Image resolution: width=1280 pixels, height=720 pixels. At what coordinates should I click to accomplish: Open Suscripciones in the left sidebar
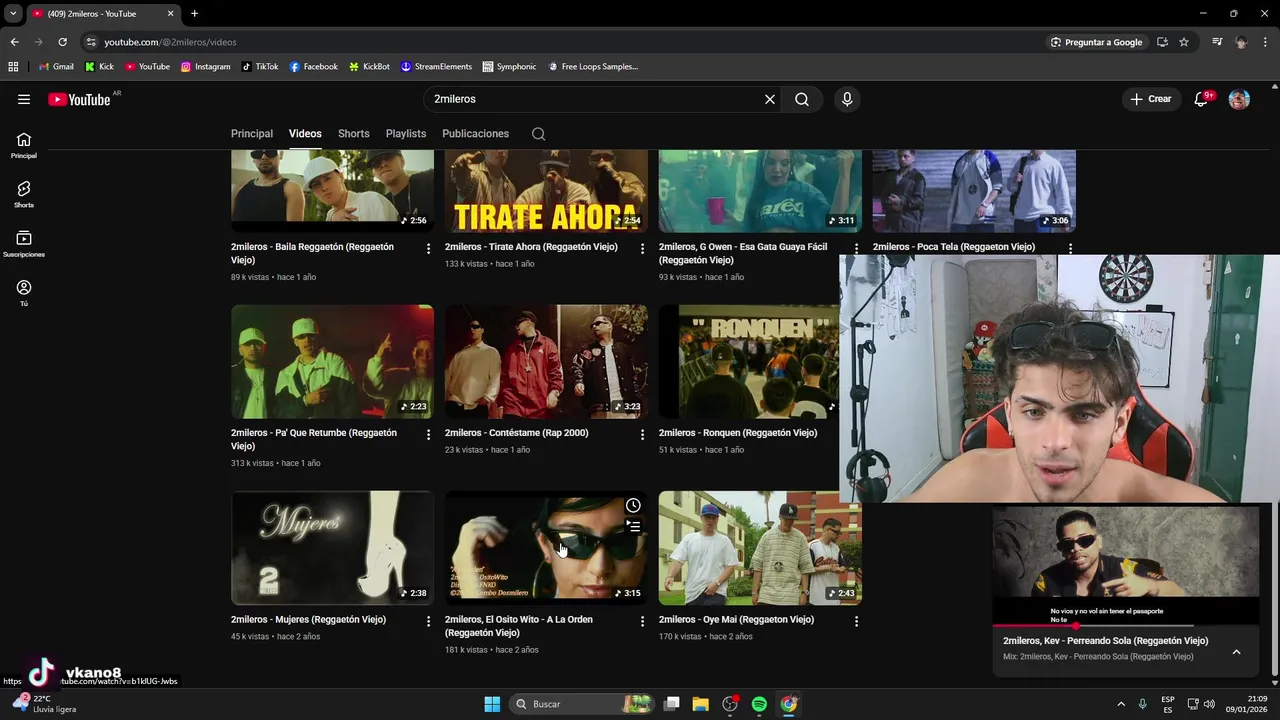(24, 244)
